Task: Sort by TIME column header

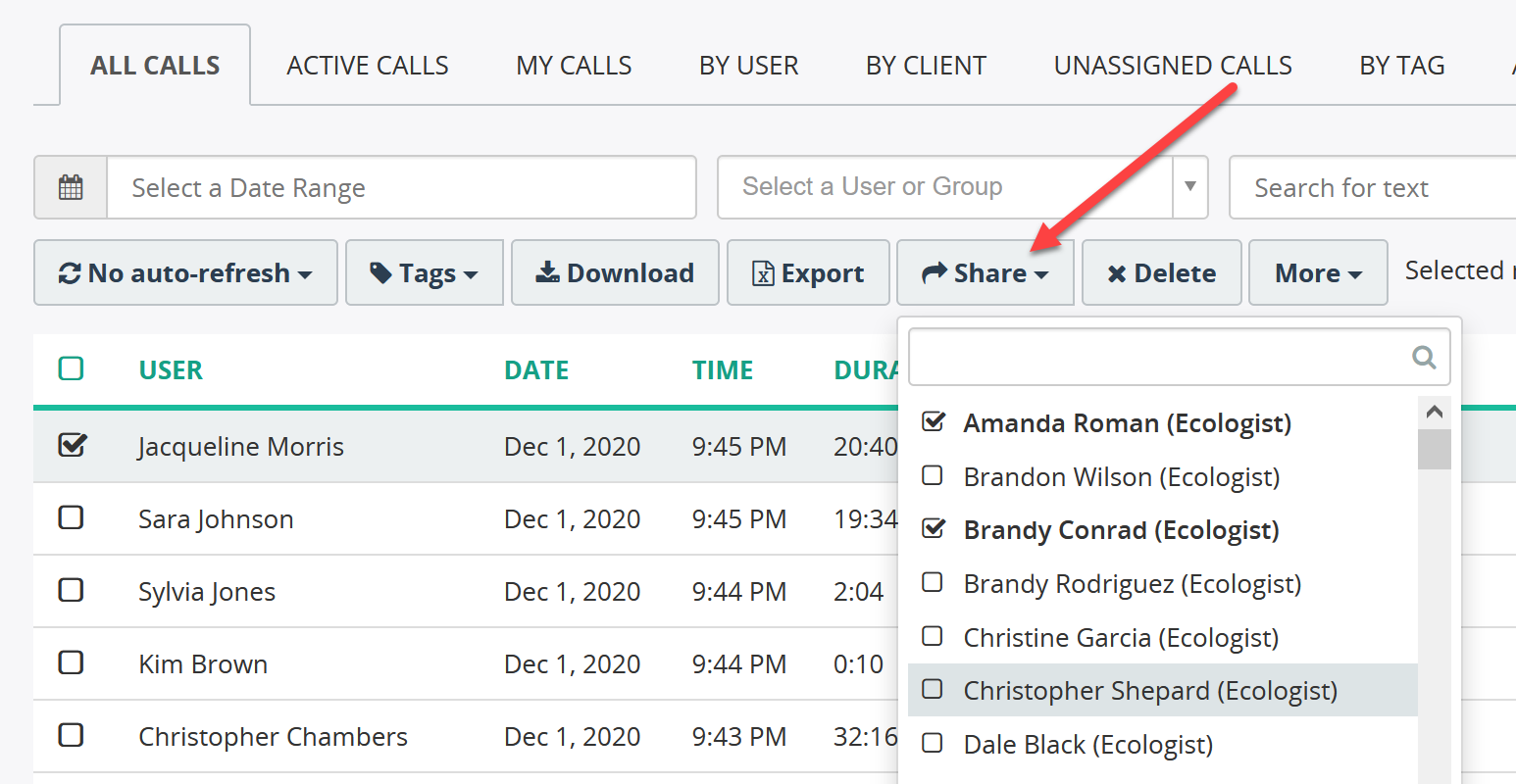Action: (723, 369)
